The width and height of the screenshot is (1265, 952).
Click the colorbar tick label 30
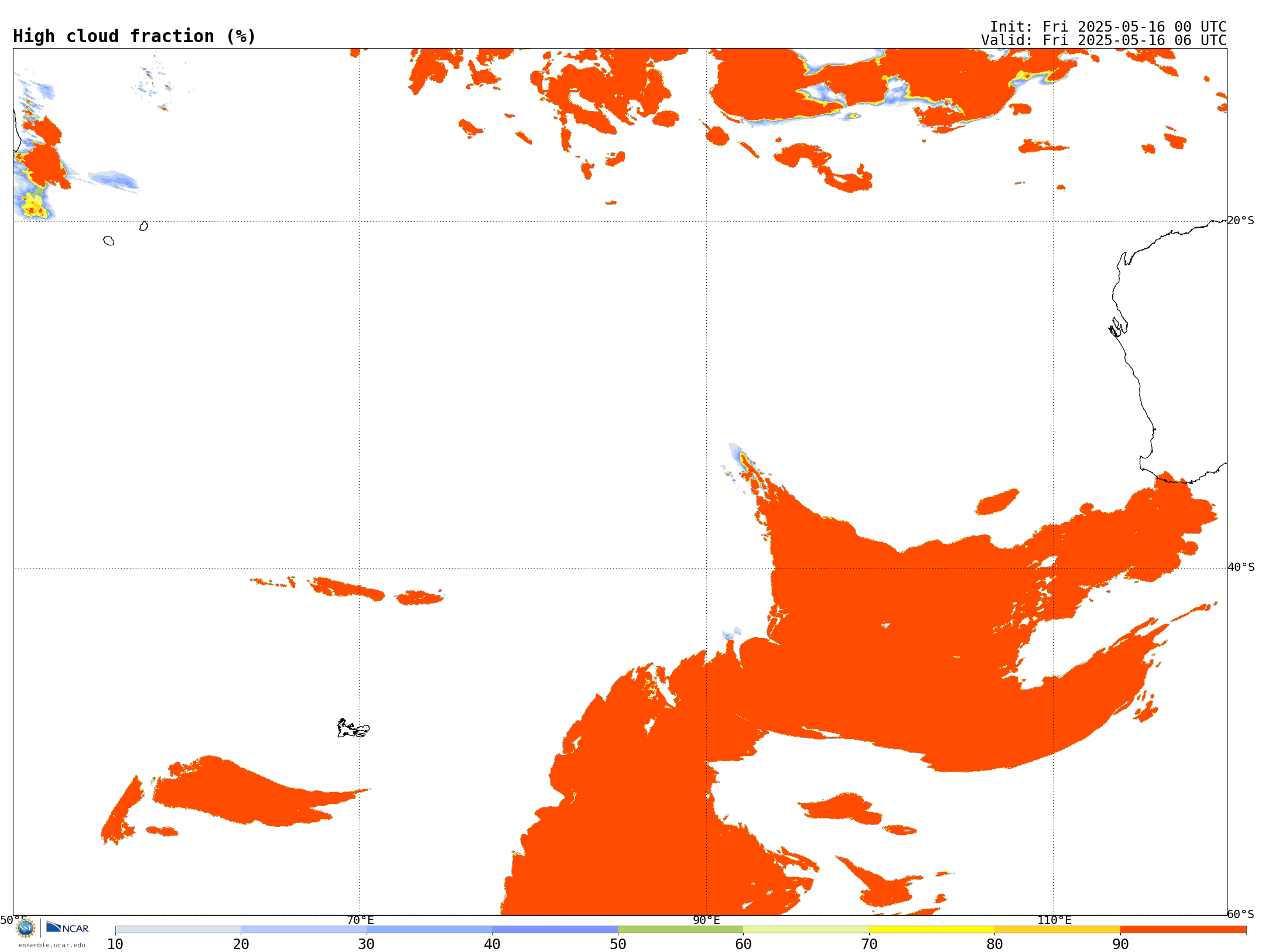(367, 944)
